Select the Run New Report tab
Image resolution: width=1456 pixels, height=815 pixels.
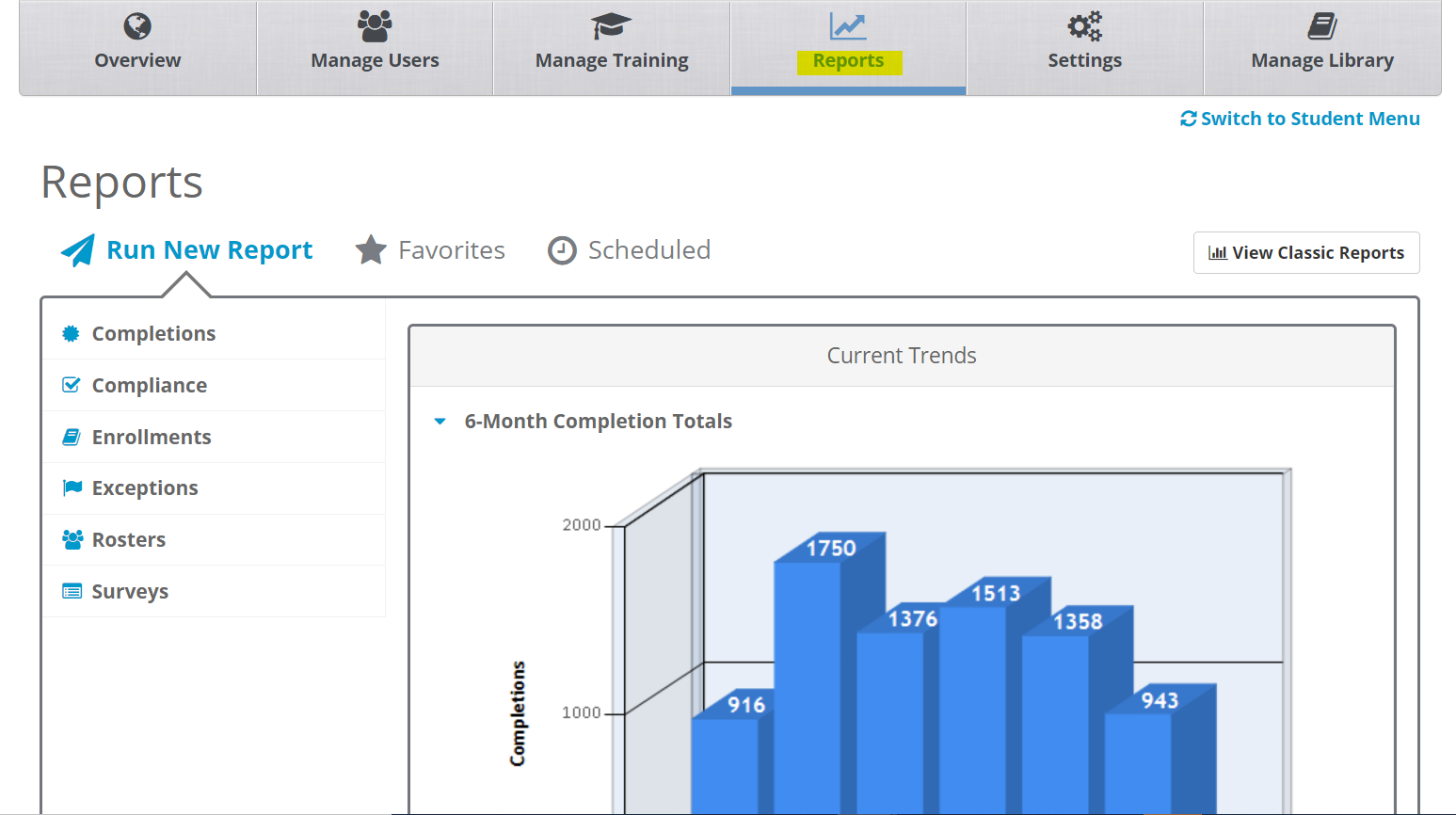coord(186,250)
